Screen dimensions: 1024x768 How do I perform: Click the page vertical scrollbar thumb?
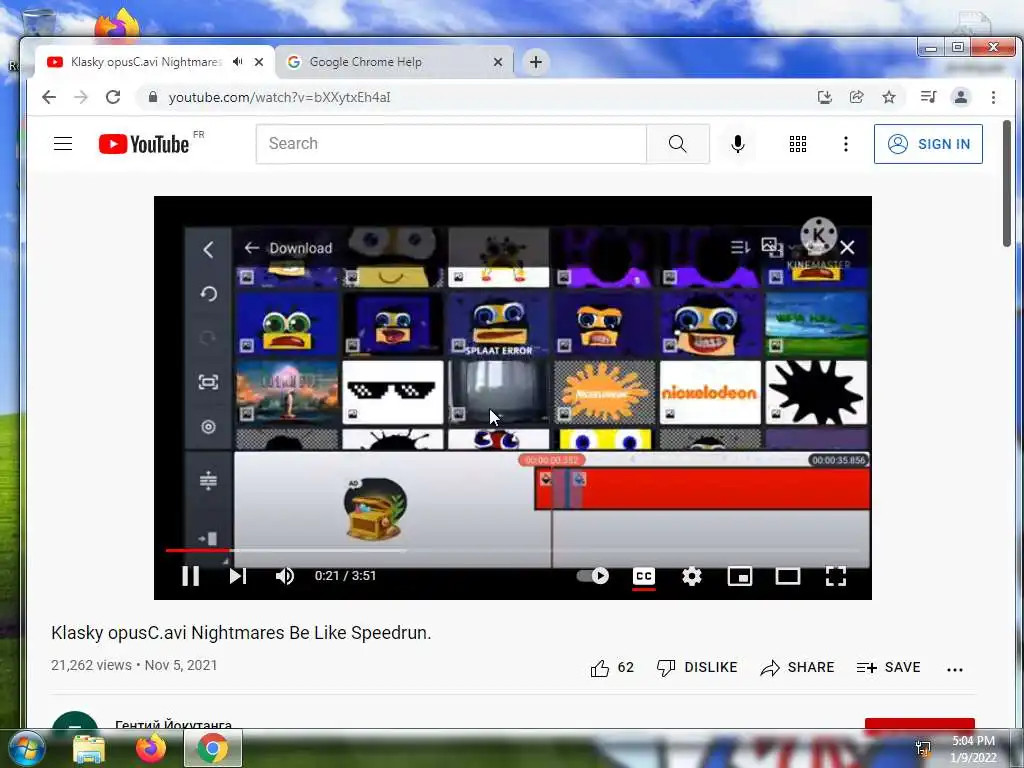coord(1006,184)
